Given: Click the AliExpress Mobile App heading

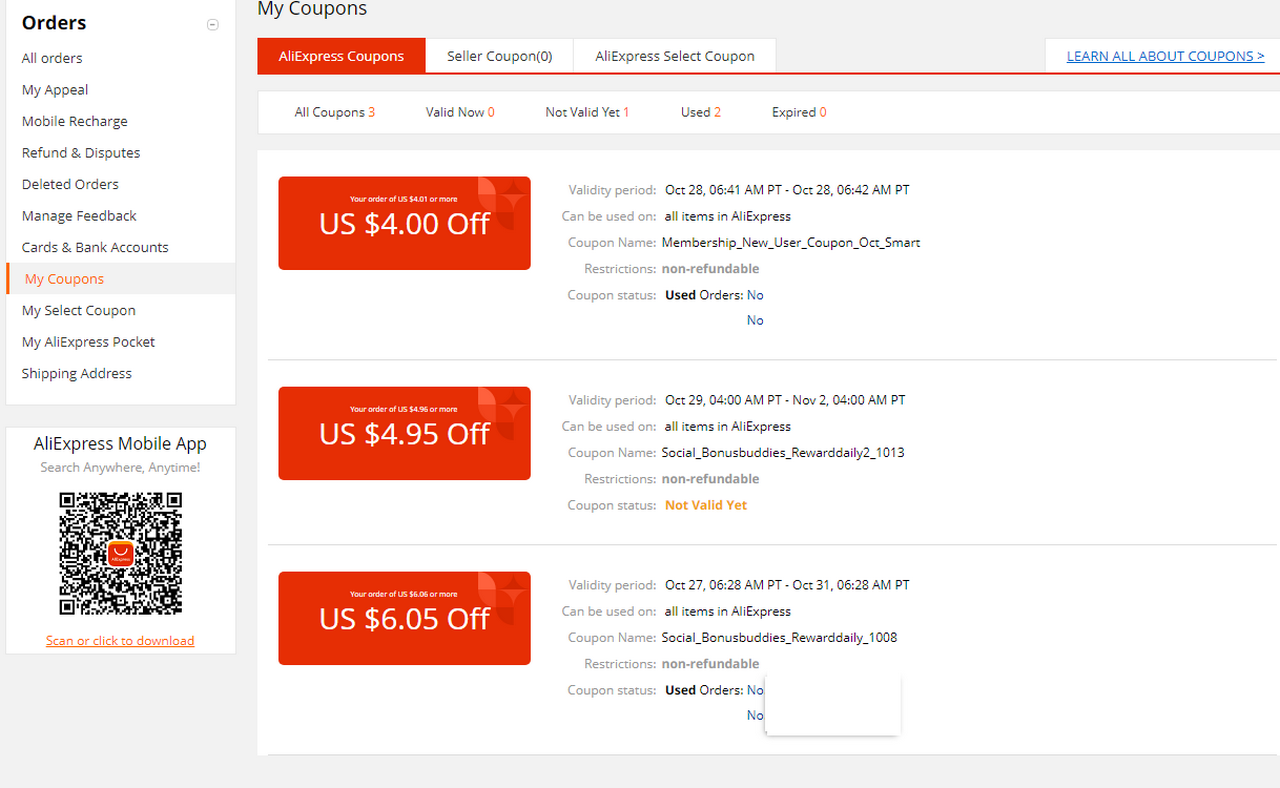Looking at the screenshot, I should (120, 444).
